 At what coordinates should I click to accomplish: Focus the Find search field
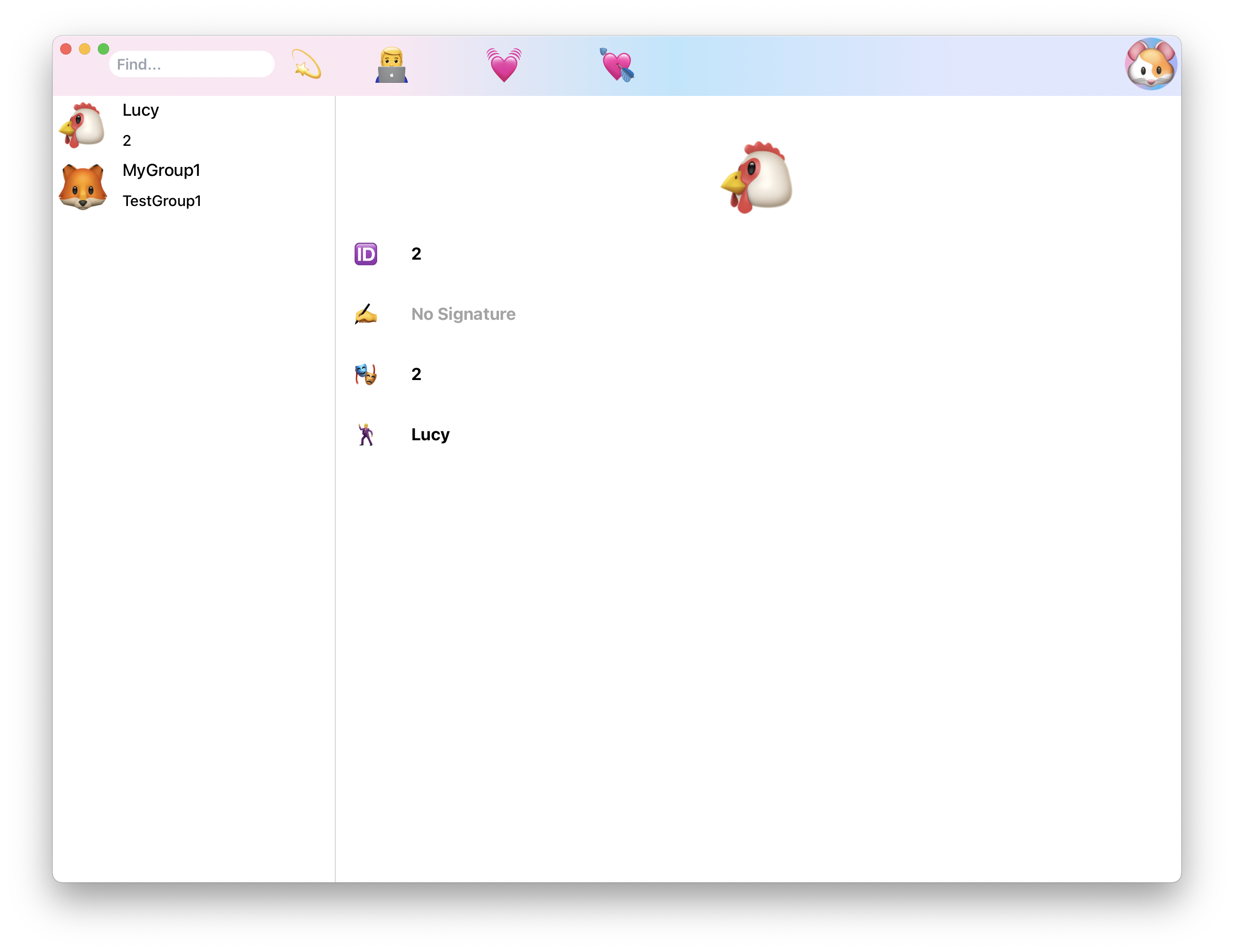coord(191,64)
